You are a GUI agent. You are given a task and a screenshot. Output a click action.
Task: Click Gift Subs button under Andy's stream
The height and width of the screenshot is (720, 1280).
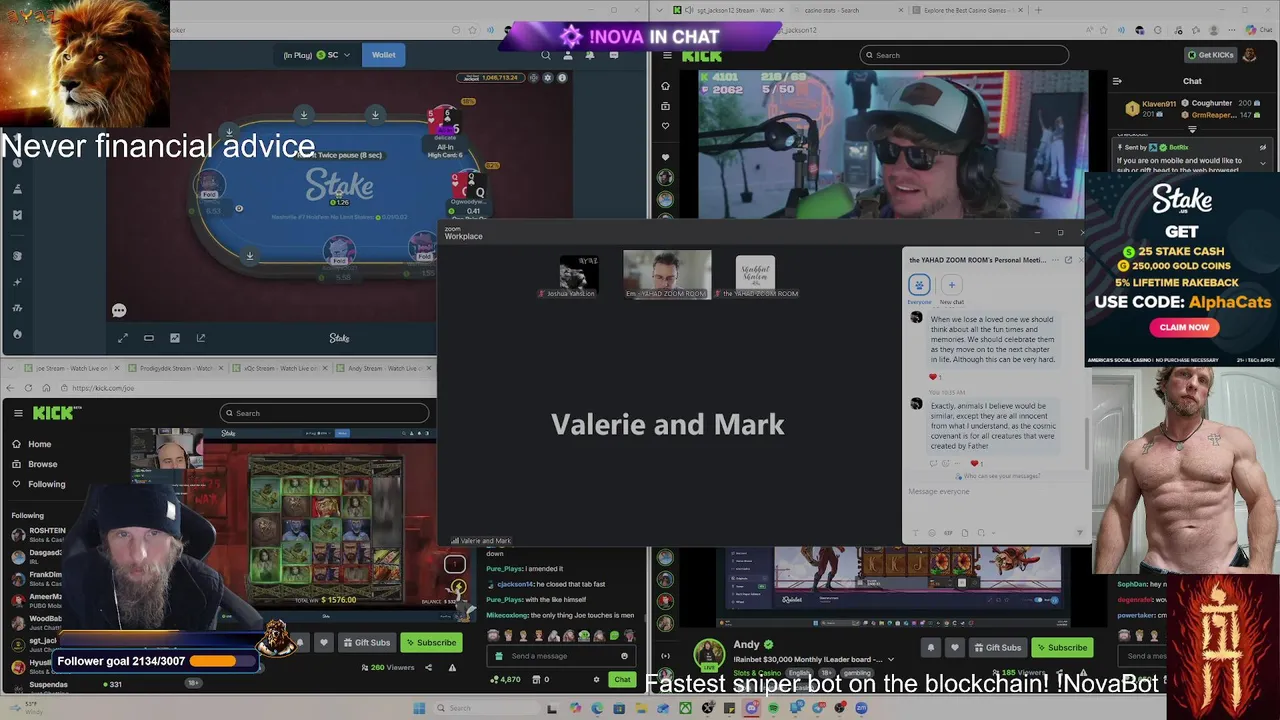pyautogui.click(x=997, y=647)
